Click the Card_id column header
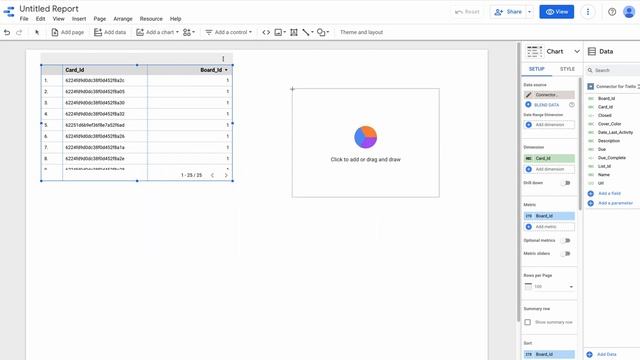 point(75,70)
